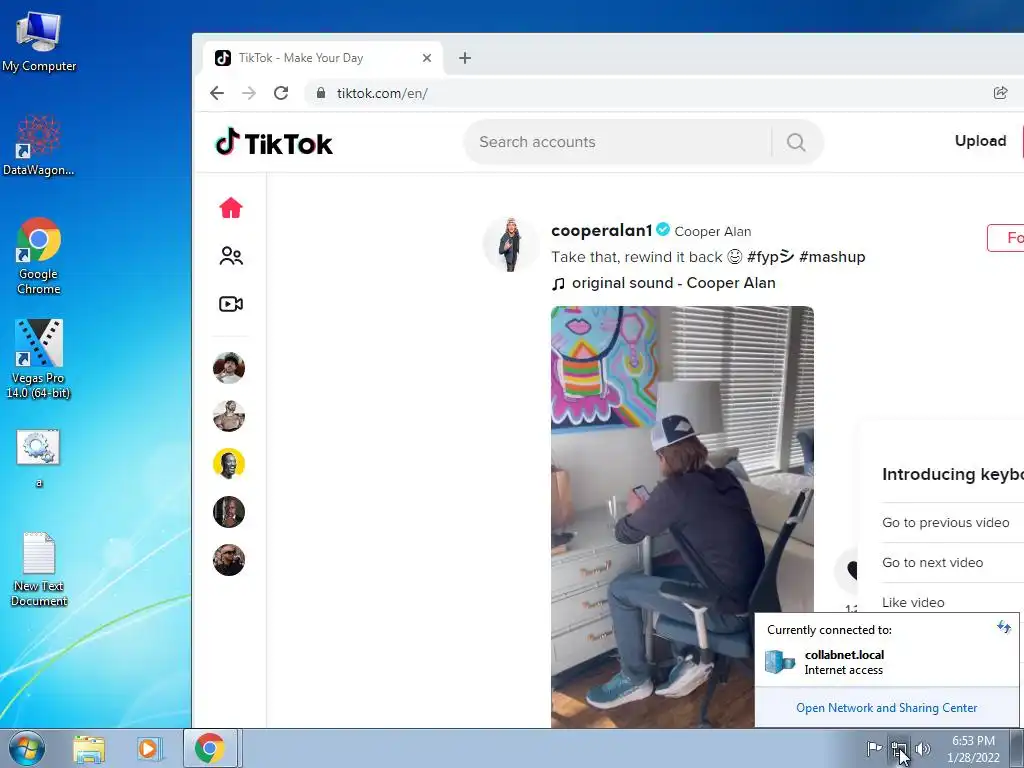
Task: Open fifth suggested account avatar in sidebar
Action: pos(229,560)
